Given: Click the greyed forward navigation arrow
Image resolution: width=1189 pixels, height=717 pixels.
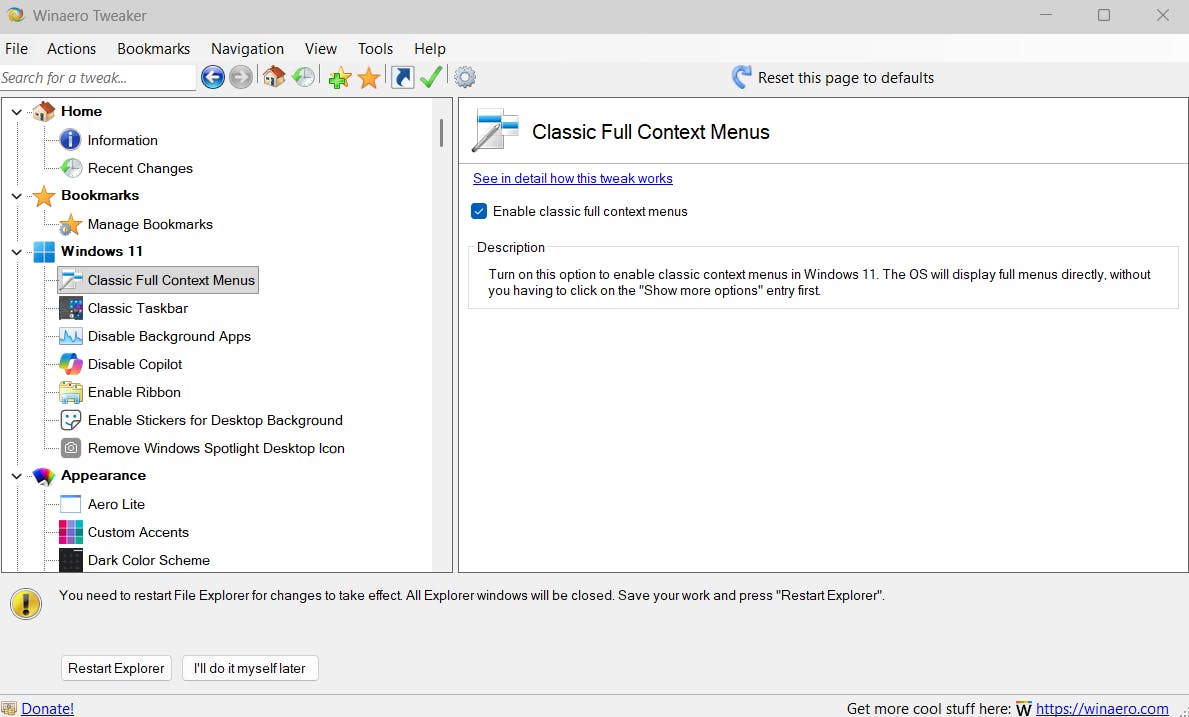Looking at the screenshot, I should [240, 77].
